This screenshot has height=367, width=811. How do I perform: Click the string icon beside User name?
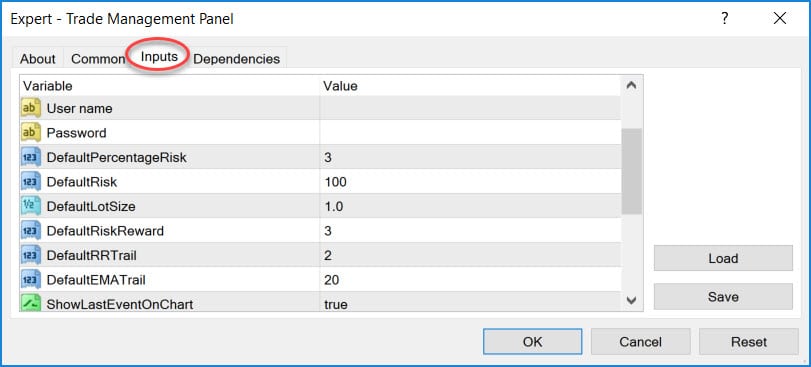(31, 108)
